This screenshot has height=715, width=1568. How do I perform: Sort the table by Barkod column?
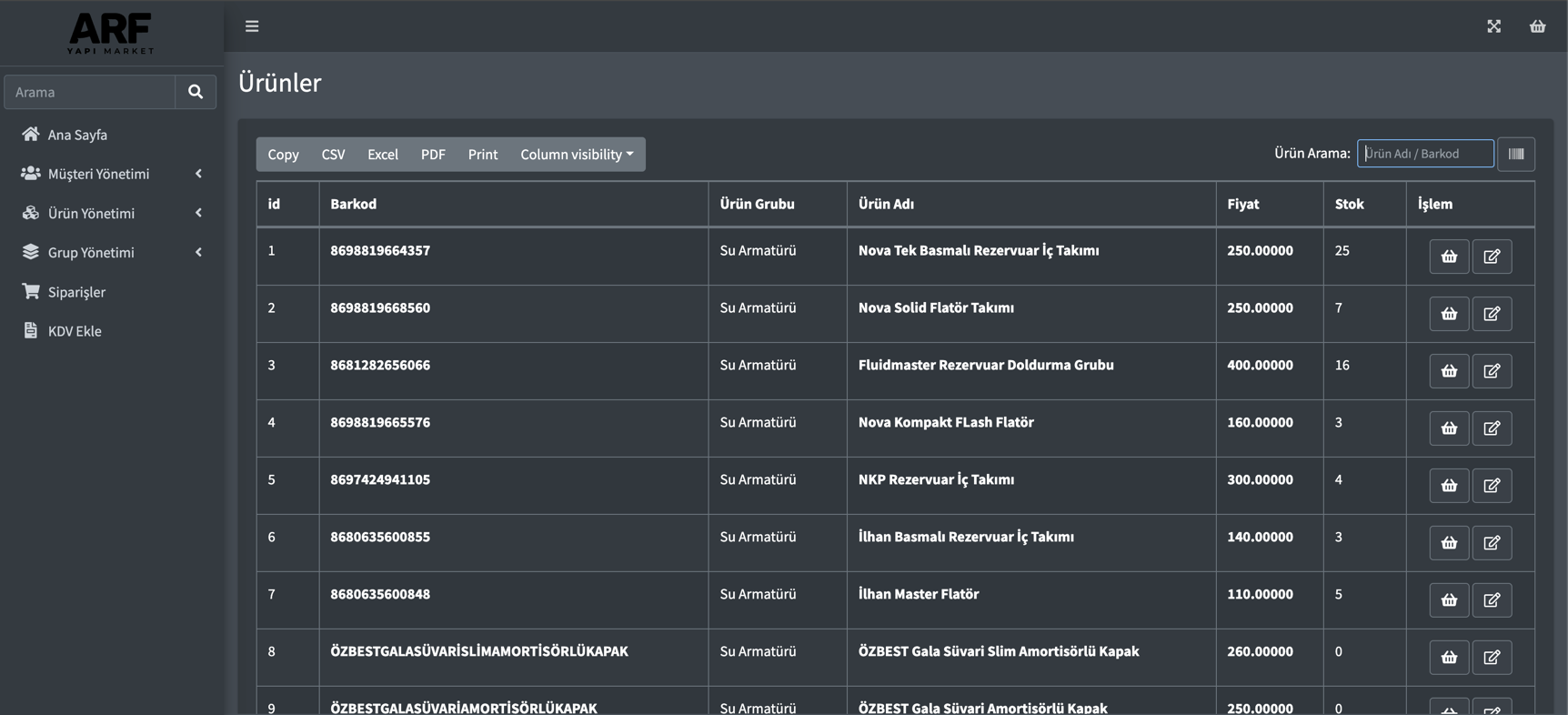(x=514, y=205)
